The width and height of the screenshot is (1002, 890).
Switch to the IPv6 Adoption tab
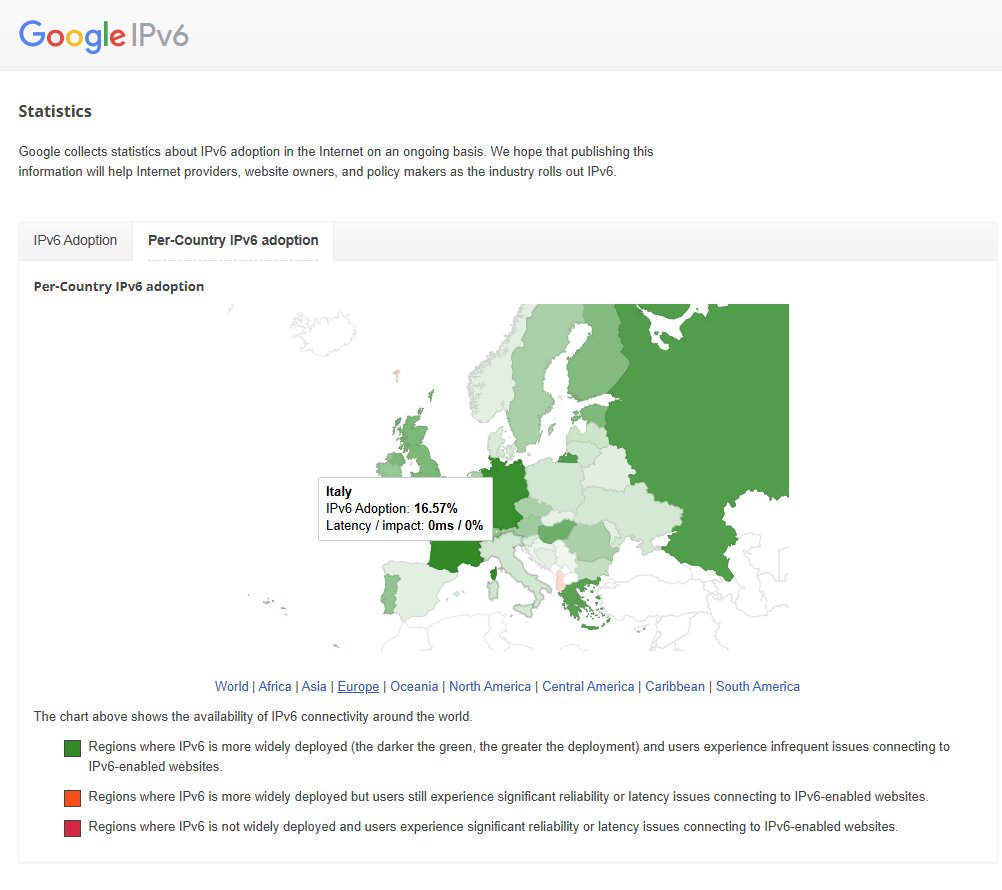click(75, 241)
